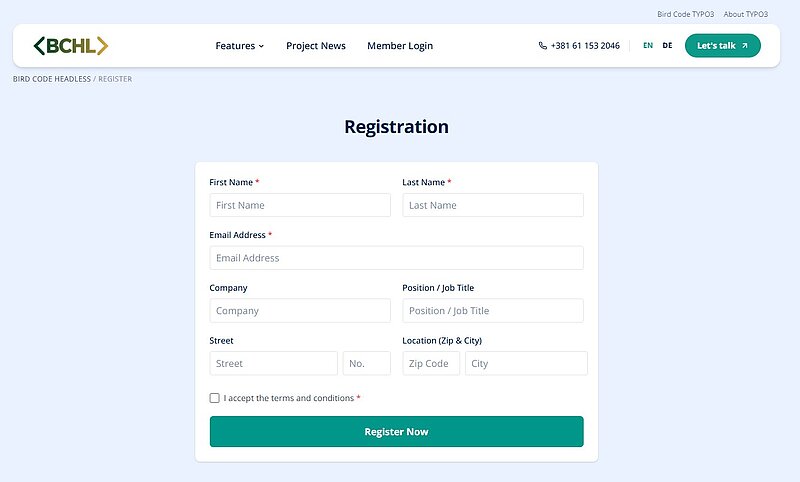Focus the Zip Code field

coord(431,364)
